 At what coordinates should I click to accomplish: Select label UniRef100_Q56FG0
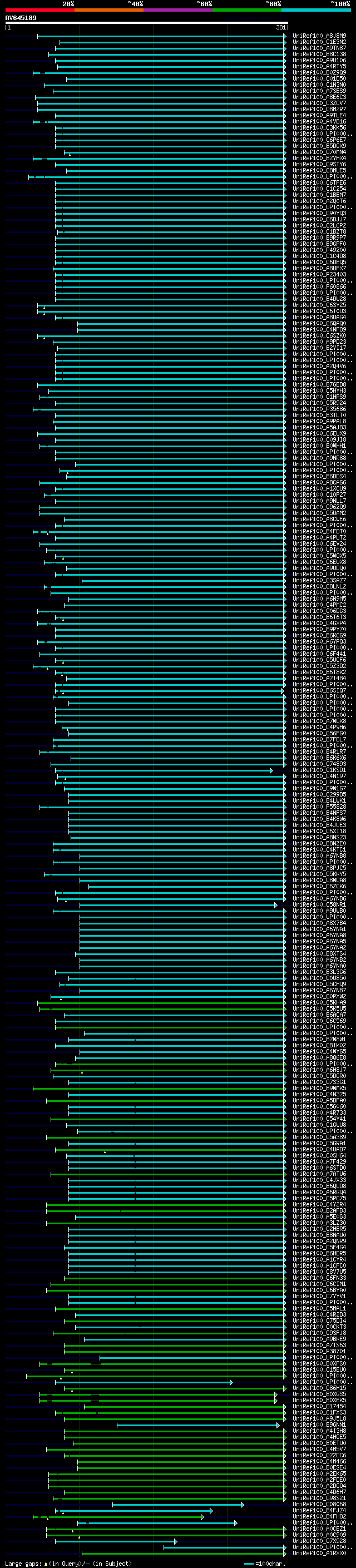(319, 733)
